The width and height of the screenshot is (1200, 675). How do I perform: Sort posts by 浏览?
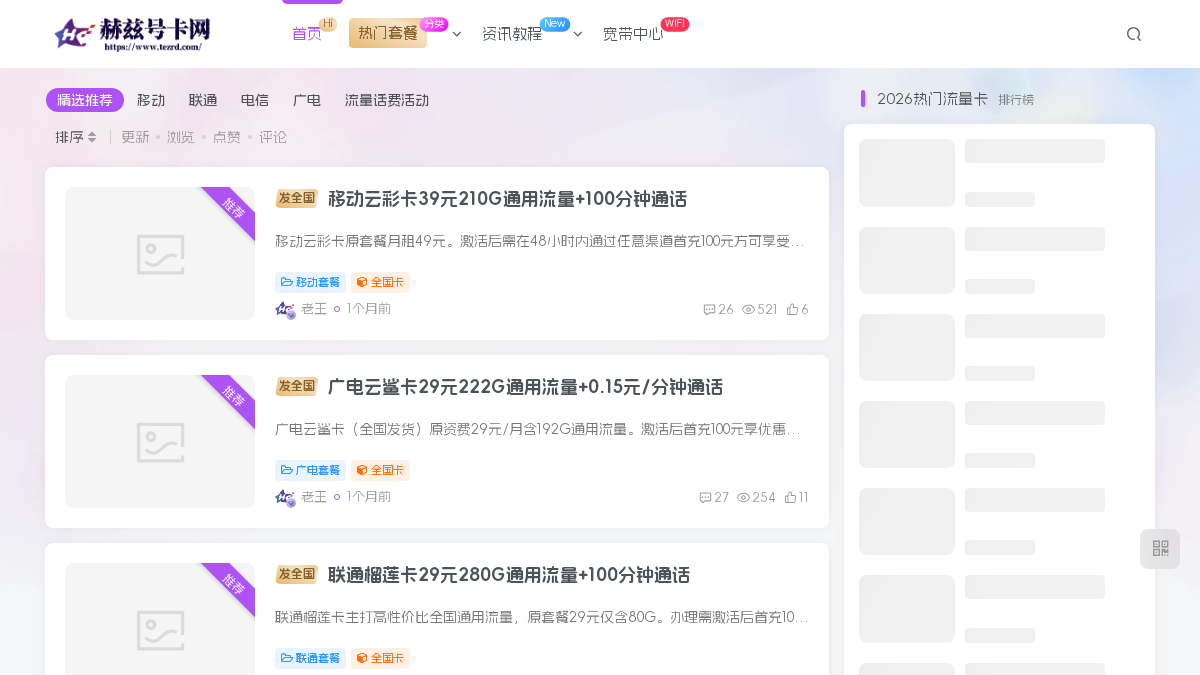point(181,137)
